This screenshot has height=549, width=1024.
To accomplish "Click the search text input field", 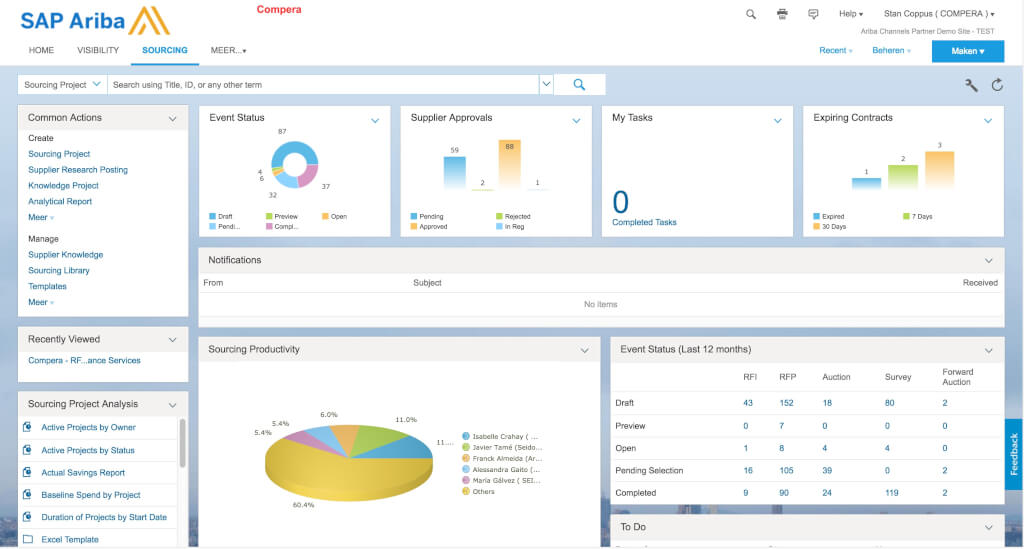I will 323,85.
